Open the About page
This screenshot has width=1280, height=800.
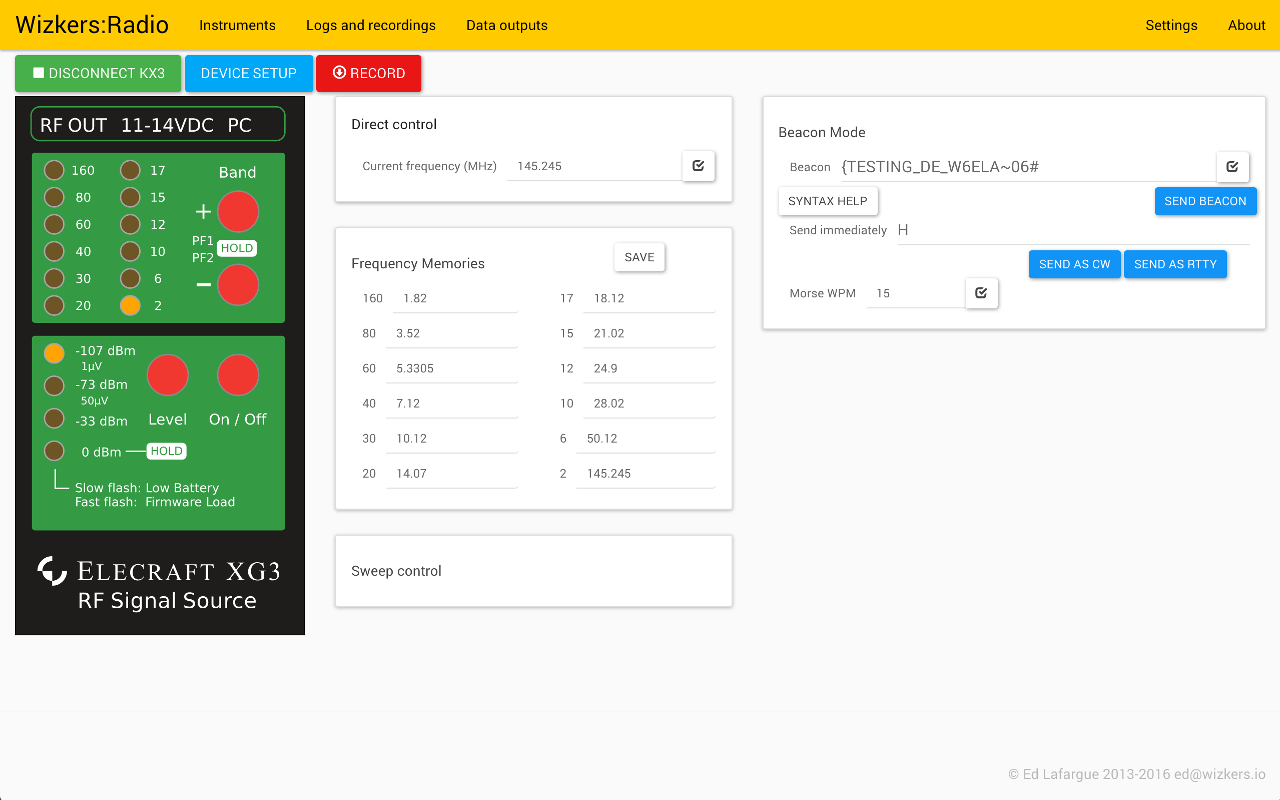pos(1247,25)
